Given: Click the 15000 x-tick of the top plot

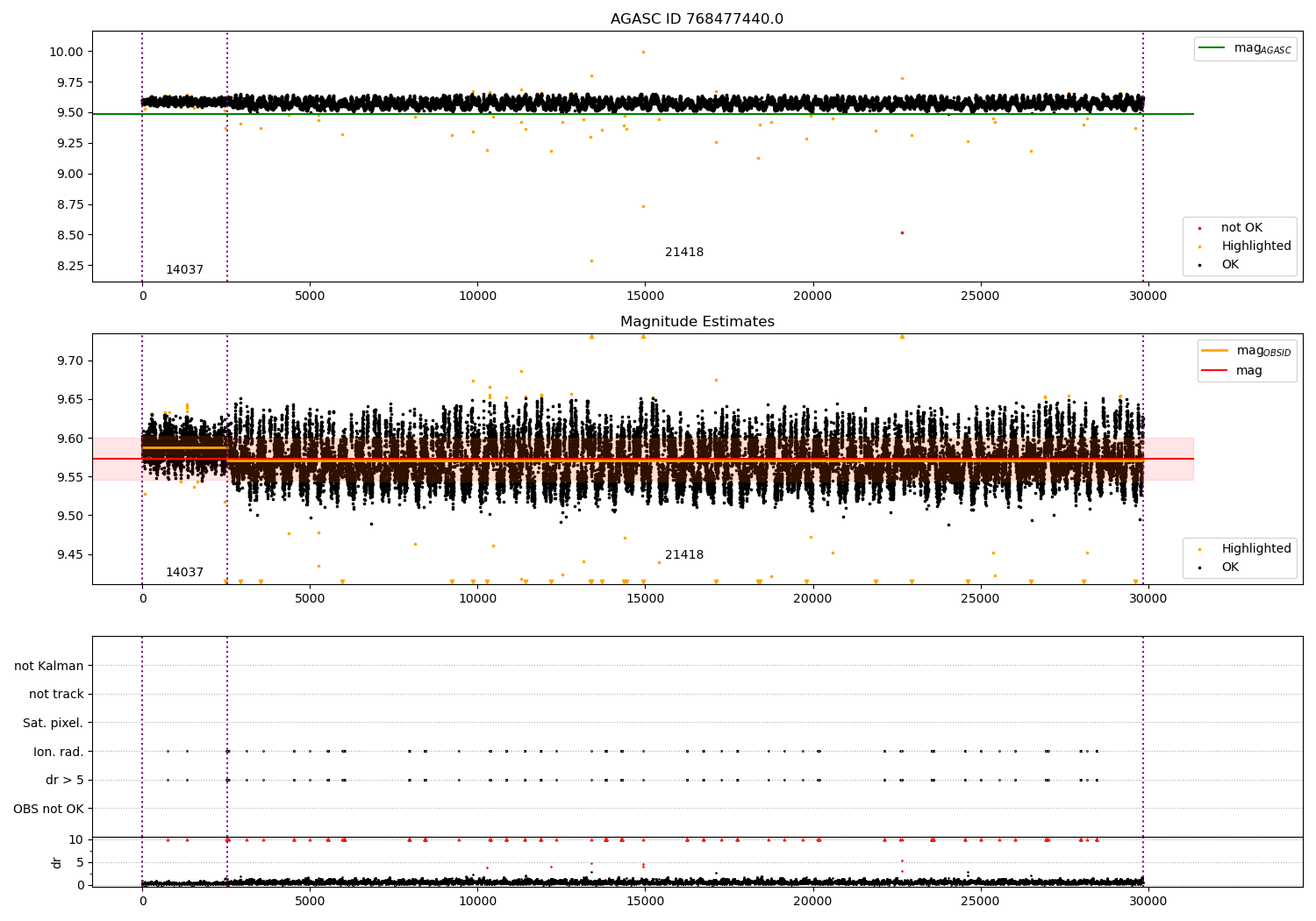Looking at the screenshot, I should click(645, 296).
